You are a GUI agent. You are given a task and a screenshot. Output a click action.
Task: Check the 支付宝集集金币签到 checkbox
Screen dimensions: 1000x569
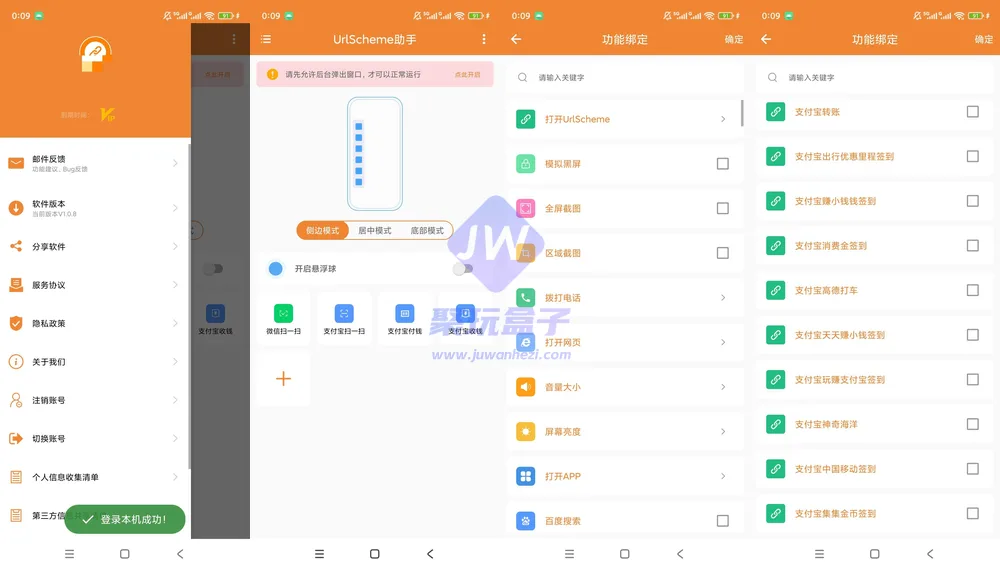[973, 514]
